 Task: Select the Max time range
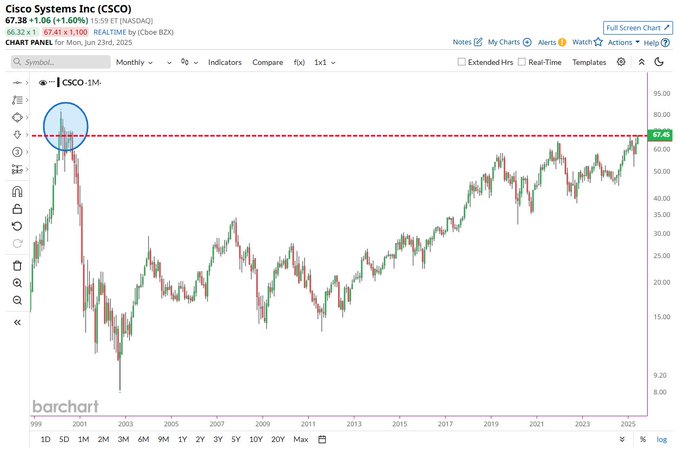[301, 439]
